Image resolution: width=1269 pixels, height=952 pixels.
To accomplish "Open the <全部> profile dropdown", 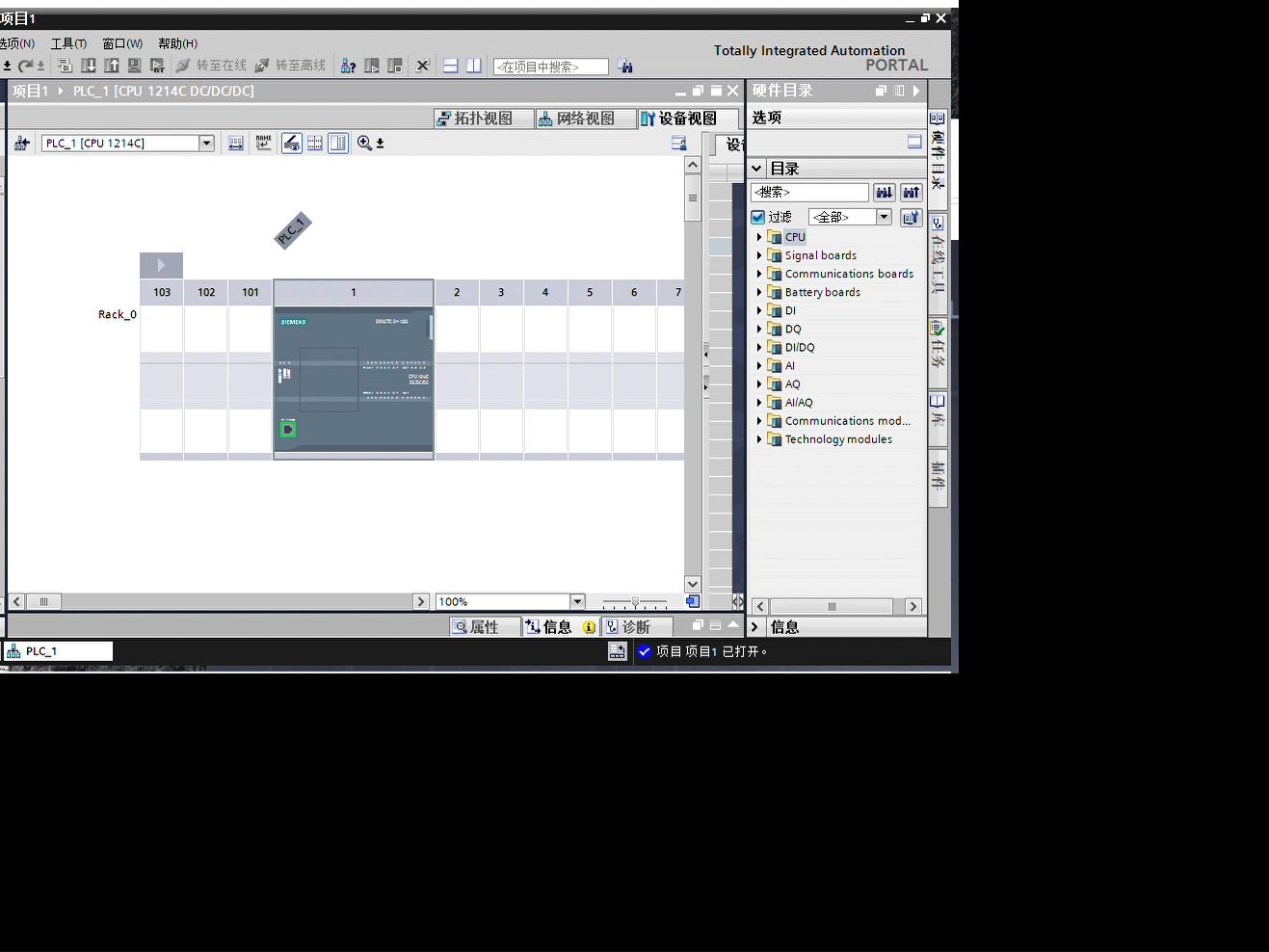I will [x=884, y=217].
